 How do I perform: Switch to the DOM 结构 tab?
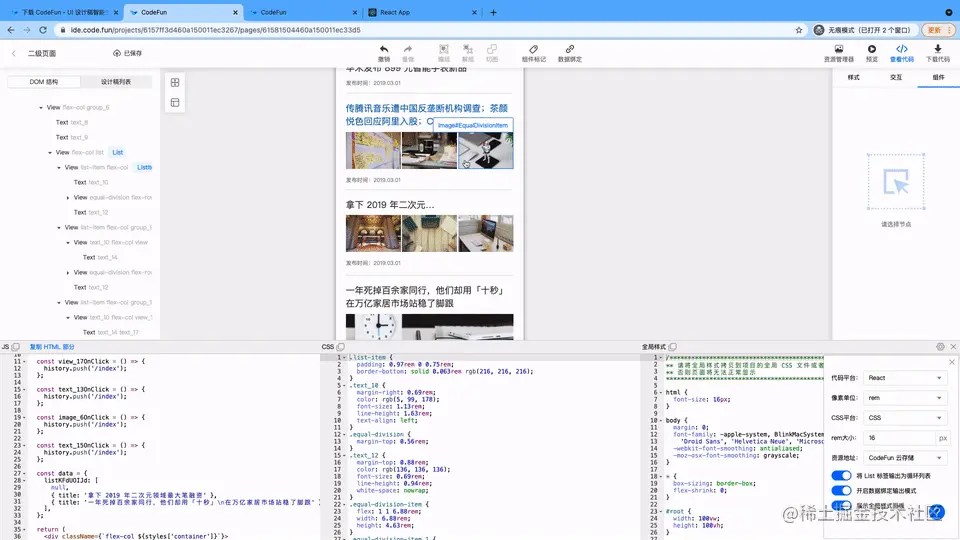tap(43, 81)
